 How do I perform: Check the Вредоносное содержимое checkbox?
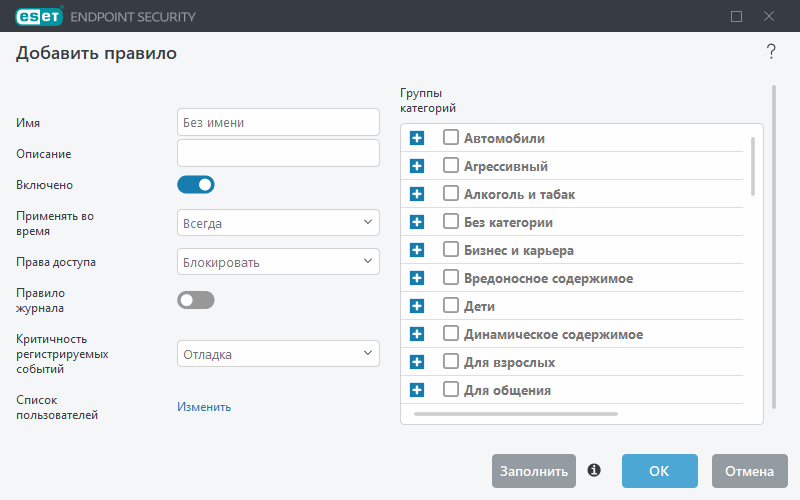[x=451, y=277]
